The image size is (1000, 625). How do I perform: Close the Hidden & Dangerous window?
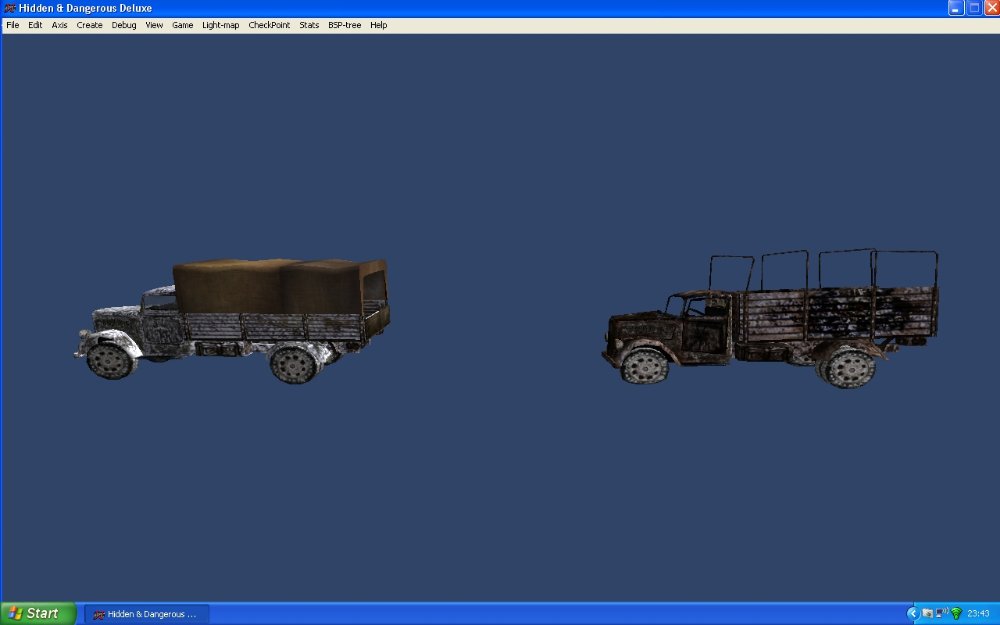click(992, 8)
